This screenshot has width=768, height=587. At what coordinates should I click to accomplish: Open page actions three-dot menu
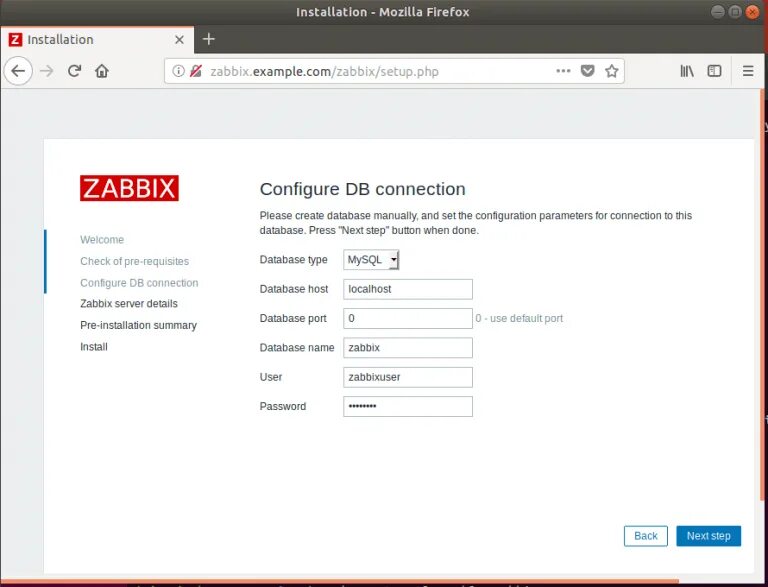point(563,71)
